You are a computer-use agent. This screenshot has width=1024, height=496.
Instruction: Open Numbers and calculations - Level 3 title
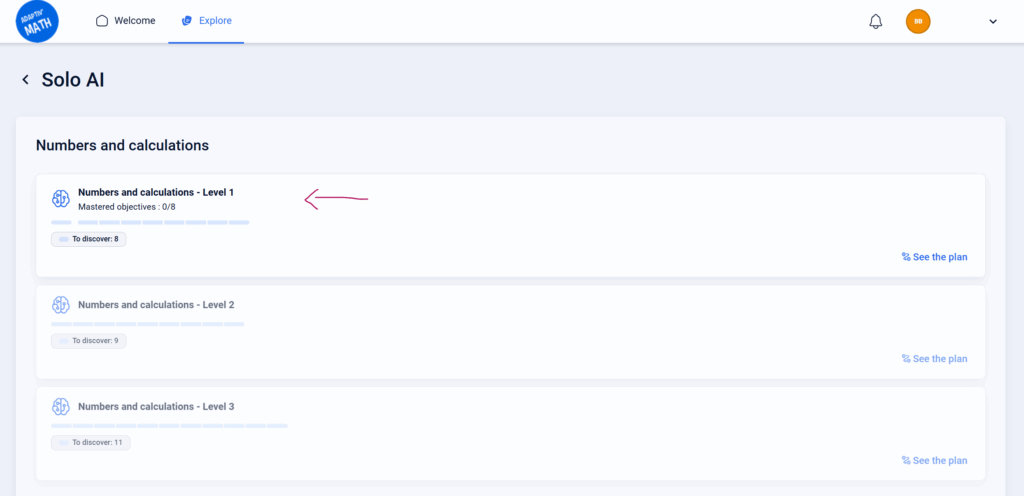pos(155,407)
